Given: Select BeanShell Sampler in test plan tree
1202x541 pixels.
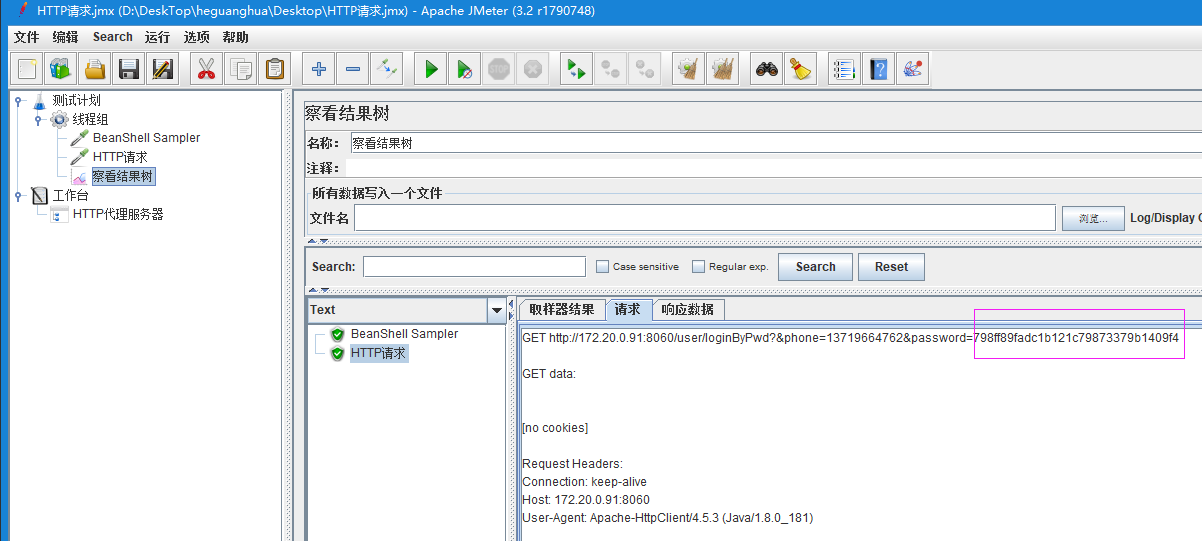Looking at the screenshot, I should click(x=146, y=138).
